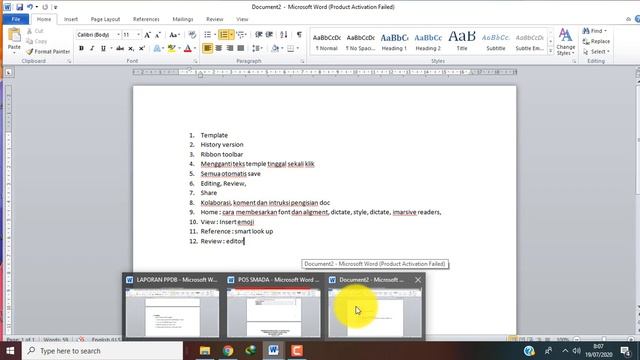The image size is (640, 360).
Task: Open the orange app on the taskbar
Action: pos(297,351)
